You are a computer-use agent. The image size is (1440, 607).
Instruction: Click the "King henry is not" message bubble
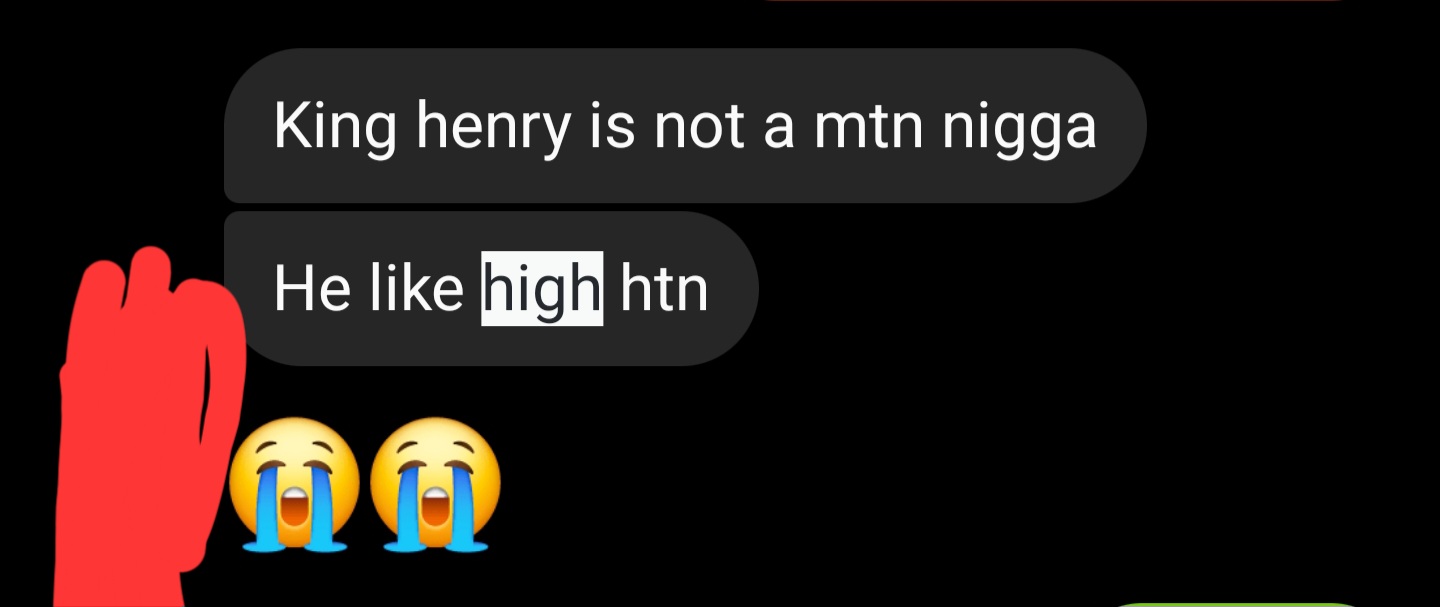[685, 126]
